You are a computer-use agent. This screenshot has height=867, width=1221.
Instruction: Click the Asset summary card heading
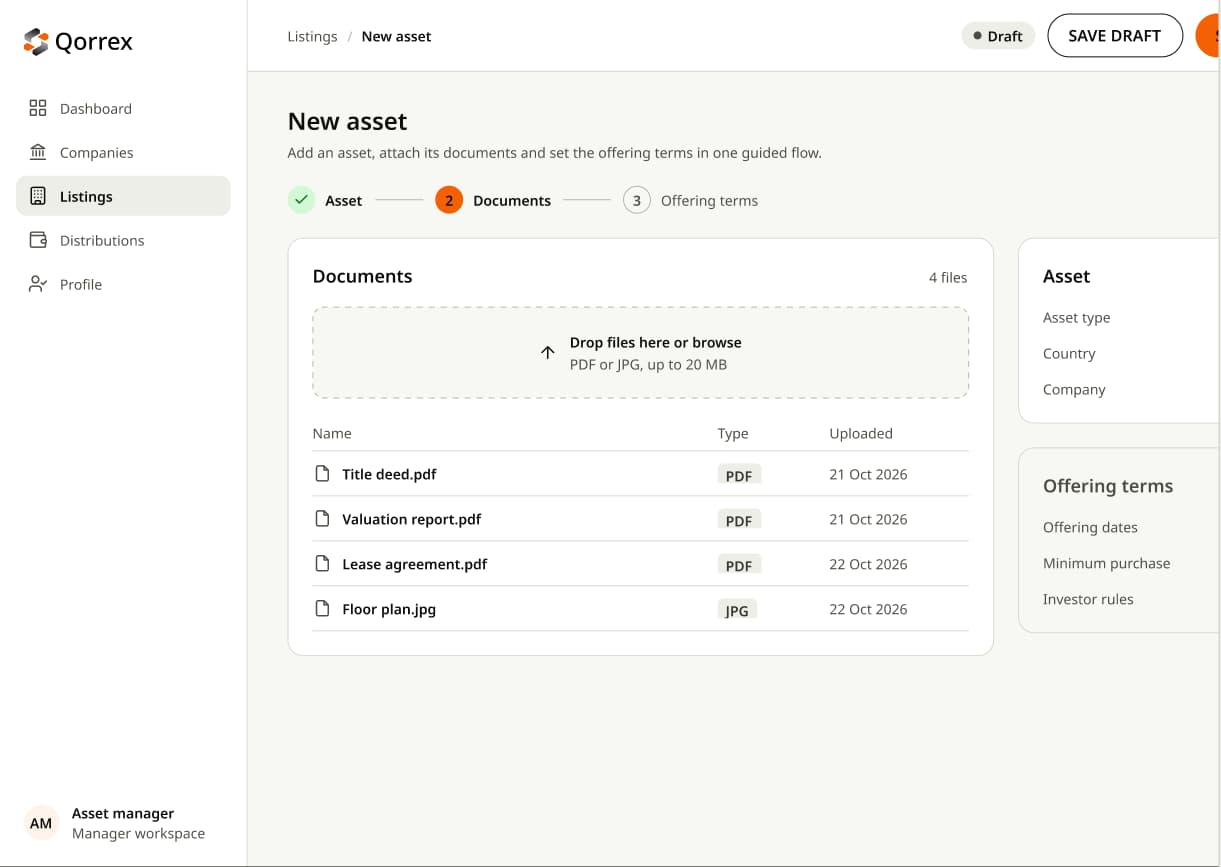[x=1066, y=276]
